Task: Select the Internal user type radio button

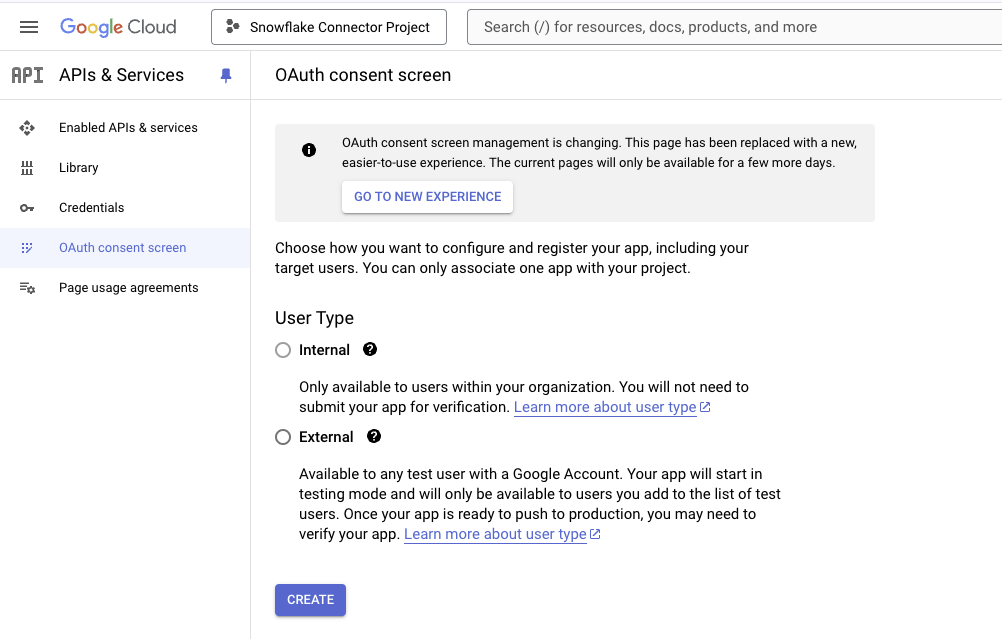Action: [x=283, y=350]
